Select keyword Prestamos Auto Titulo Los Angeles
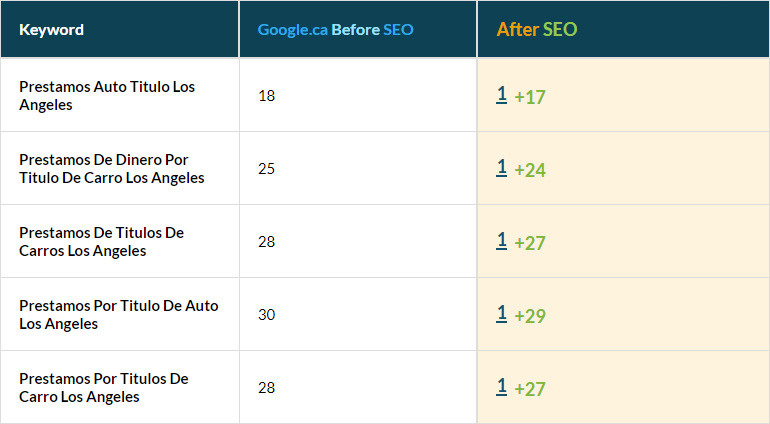Viewport: 770px width, 424px height. 107,96
